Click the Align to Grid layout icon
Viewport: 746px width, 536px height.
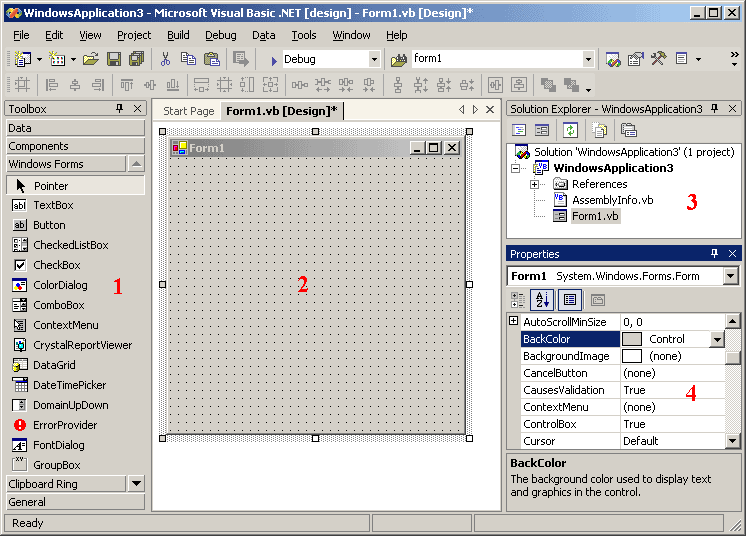(22, 85)
